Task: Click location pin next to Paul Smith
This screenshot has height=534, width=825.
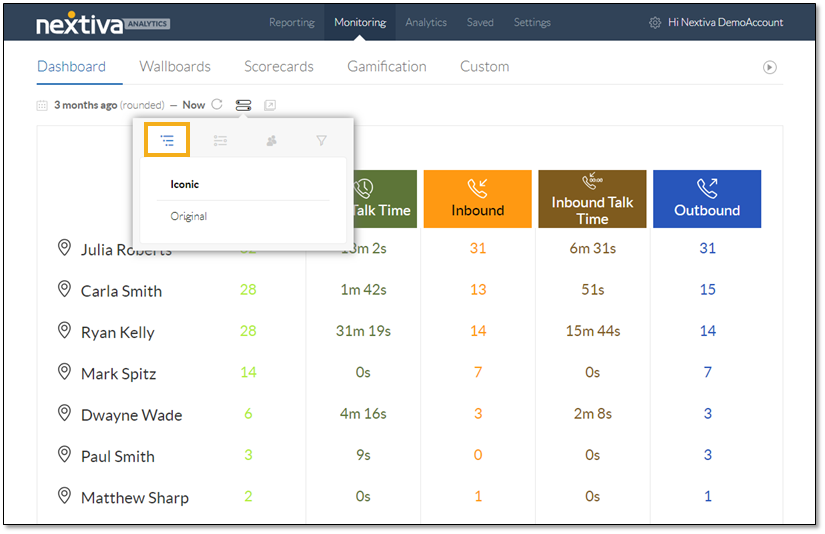Action: pos(64,454)
